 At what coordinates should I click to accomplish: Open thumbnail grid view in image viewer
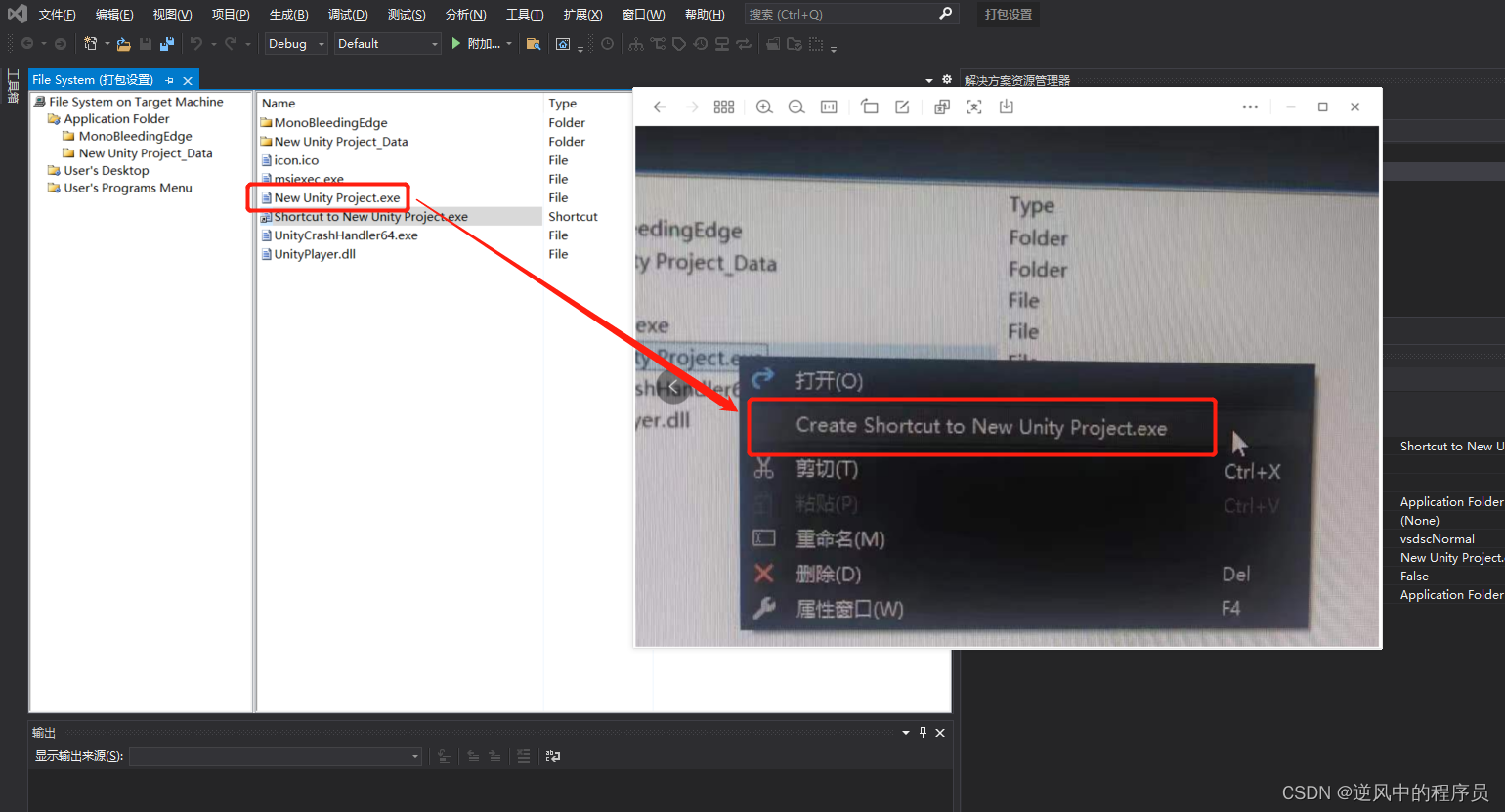click(724, 107)
